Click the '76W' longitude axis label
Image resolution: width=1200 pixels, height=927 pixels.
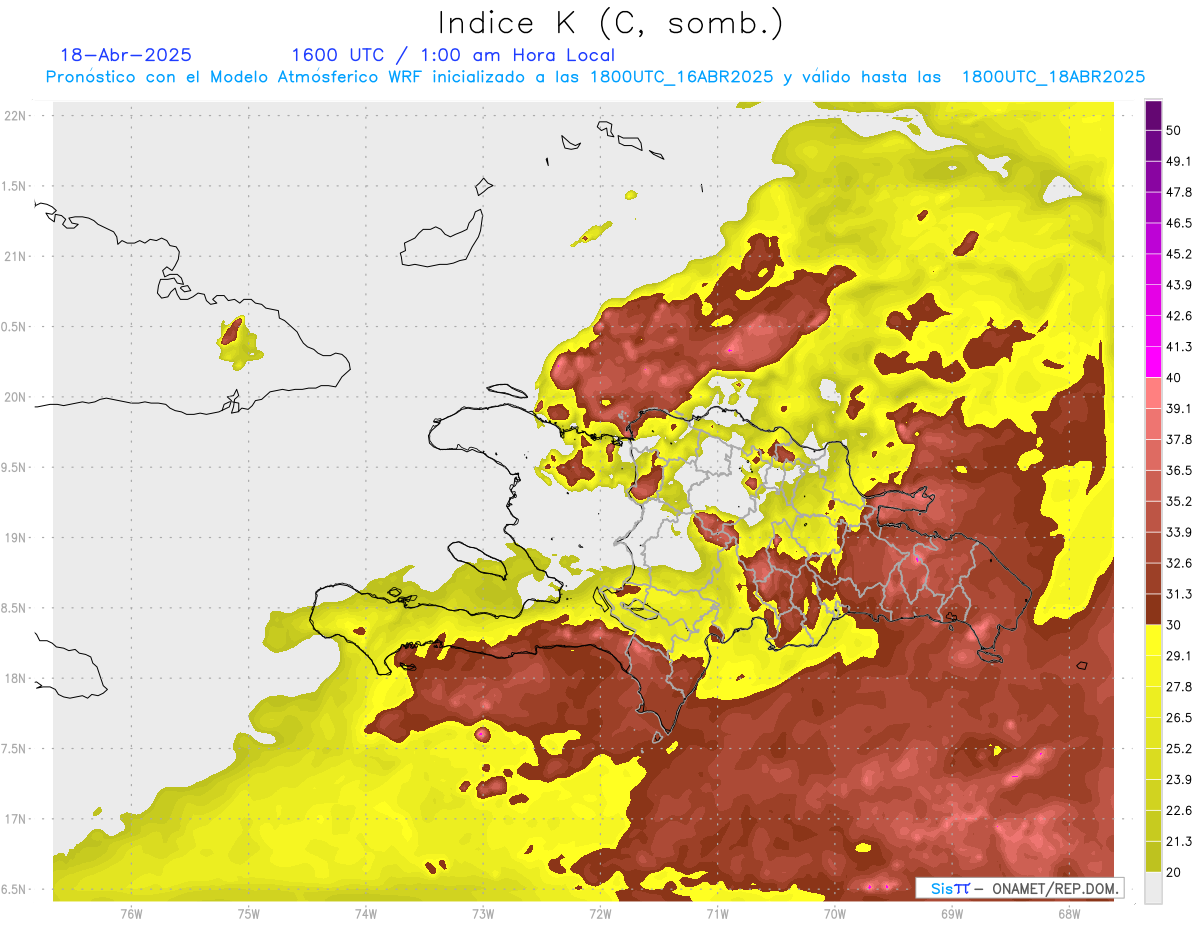pyautogui.click(x=131, y=914)
